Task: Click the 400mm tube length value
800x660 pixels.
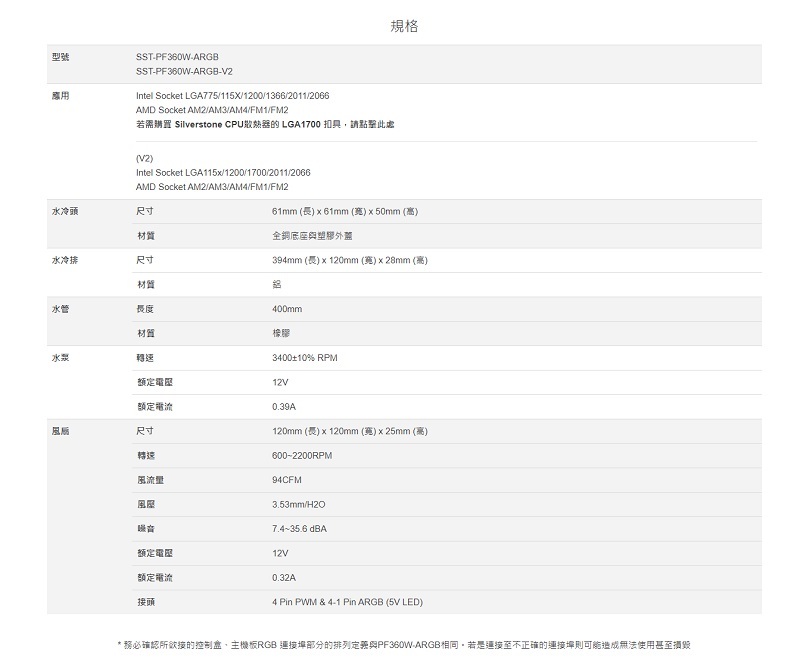Action: [x=287, y=309]
